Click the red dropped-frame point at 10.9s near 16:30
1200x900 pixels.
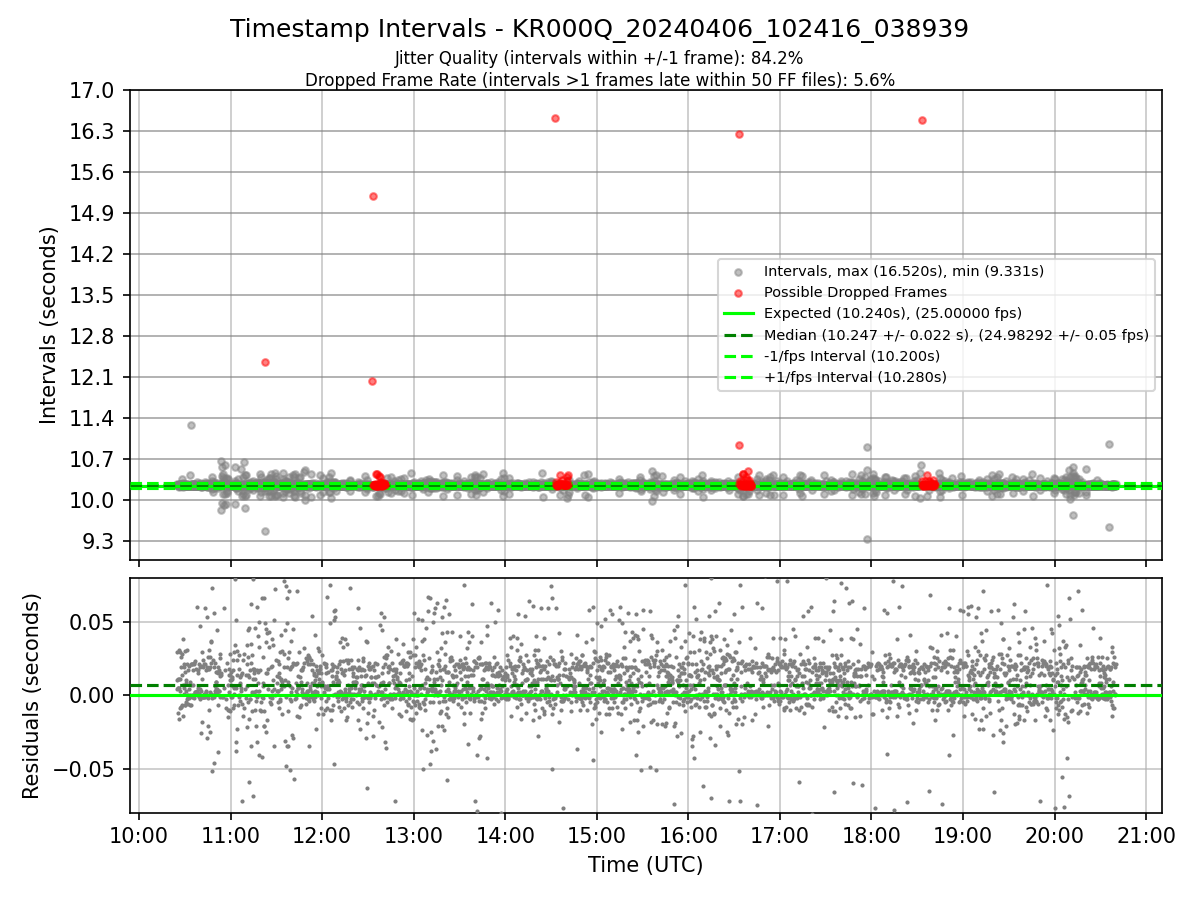[x=740, y=445]
